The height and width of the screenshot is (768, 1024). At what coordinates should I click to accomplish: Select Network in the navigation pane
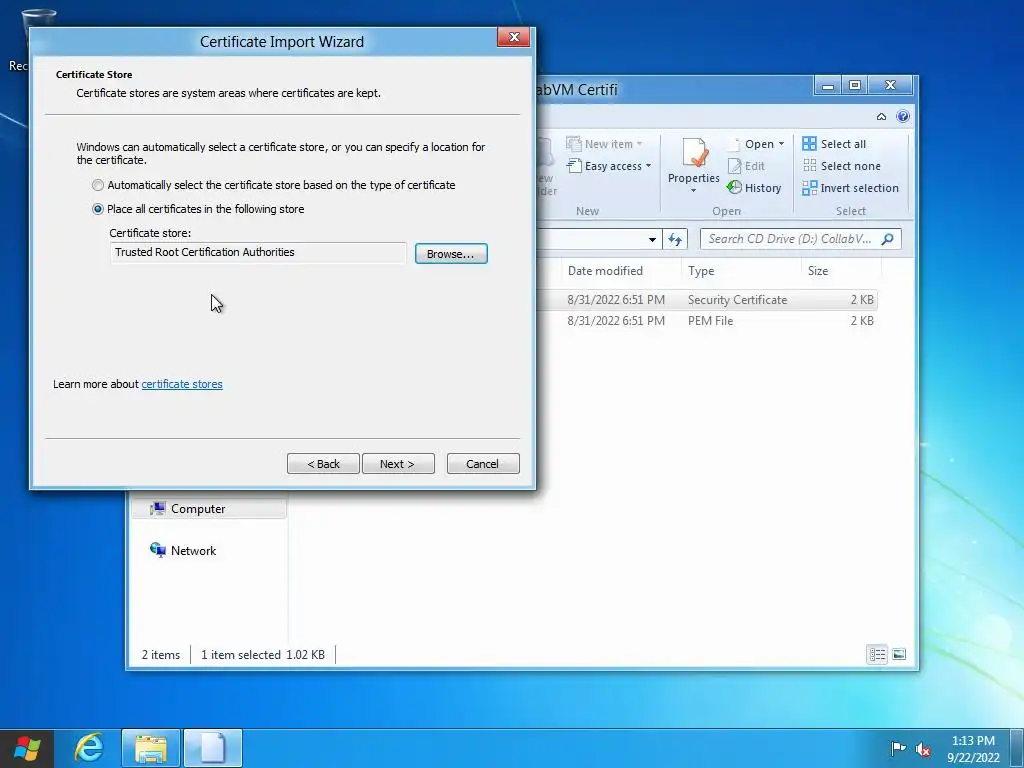[193, 551]
